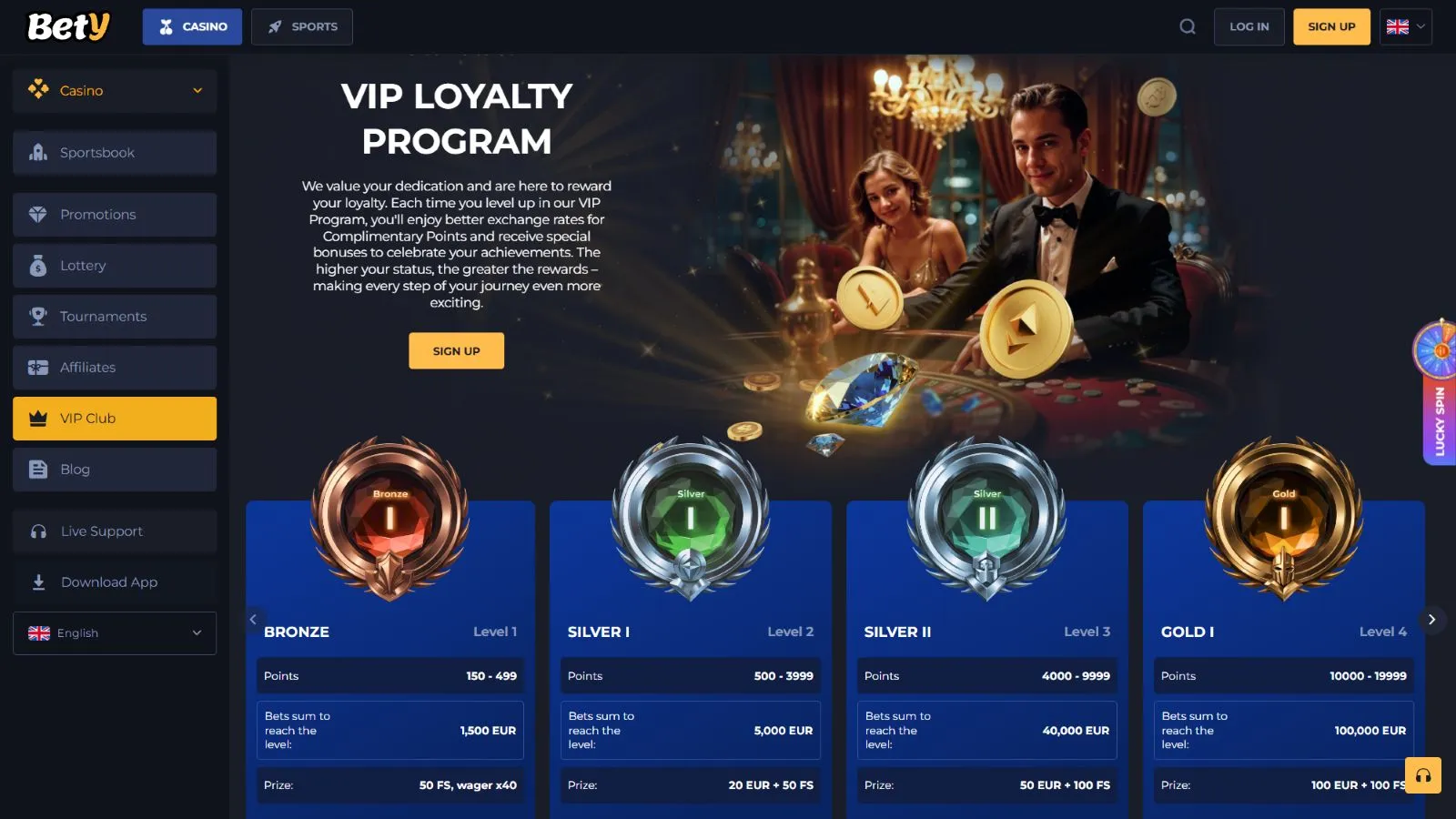Open the English language selector in sidebar
Image resolution: width=1456 pixels, height=819 pixels.
115,633
